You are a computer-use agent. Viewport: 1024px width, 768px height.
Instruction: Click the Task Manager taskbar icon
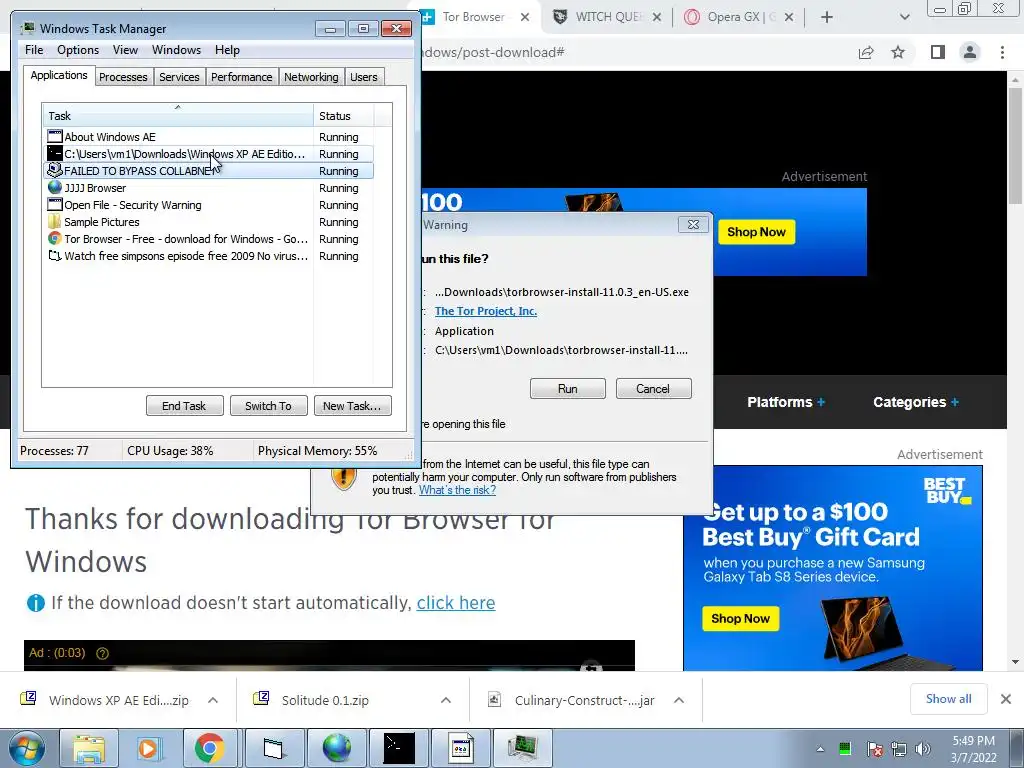(523, 748)
